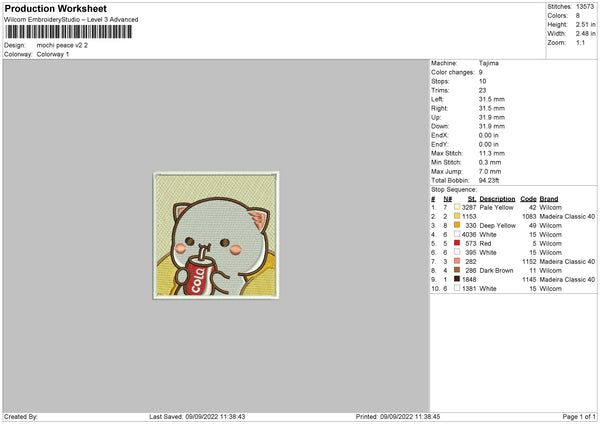The height and width of the screenshot is (424, 600).
Task: Select the Pale Yellow swatch in row 1
Action: [x=457, y=207]
